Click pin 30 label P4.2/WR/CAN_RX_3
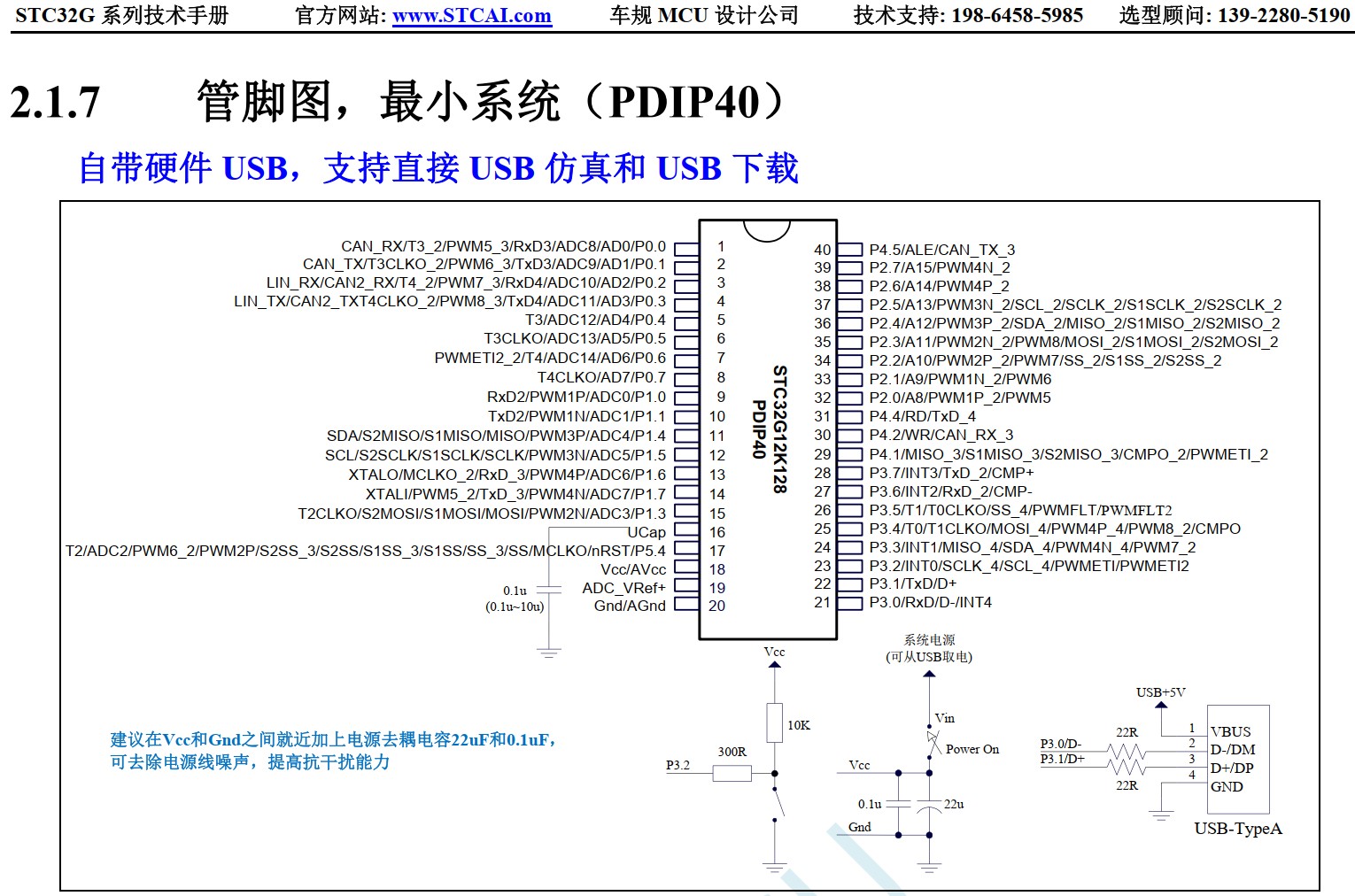1355x896 pixels. [x=941, y=435]
